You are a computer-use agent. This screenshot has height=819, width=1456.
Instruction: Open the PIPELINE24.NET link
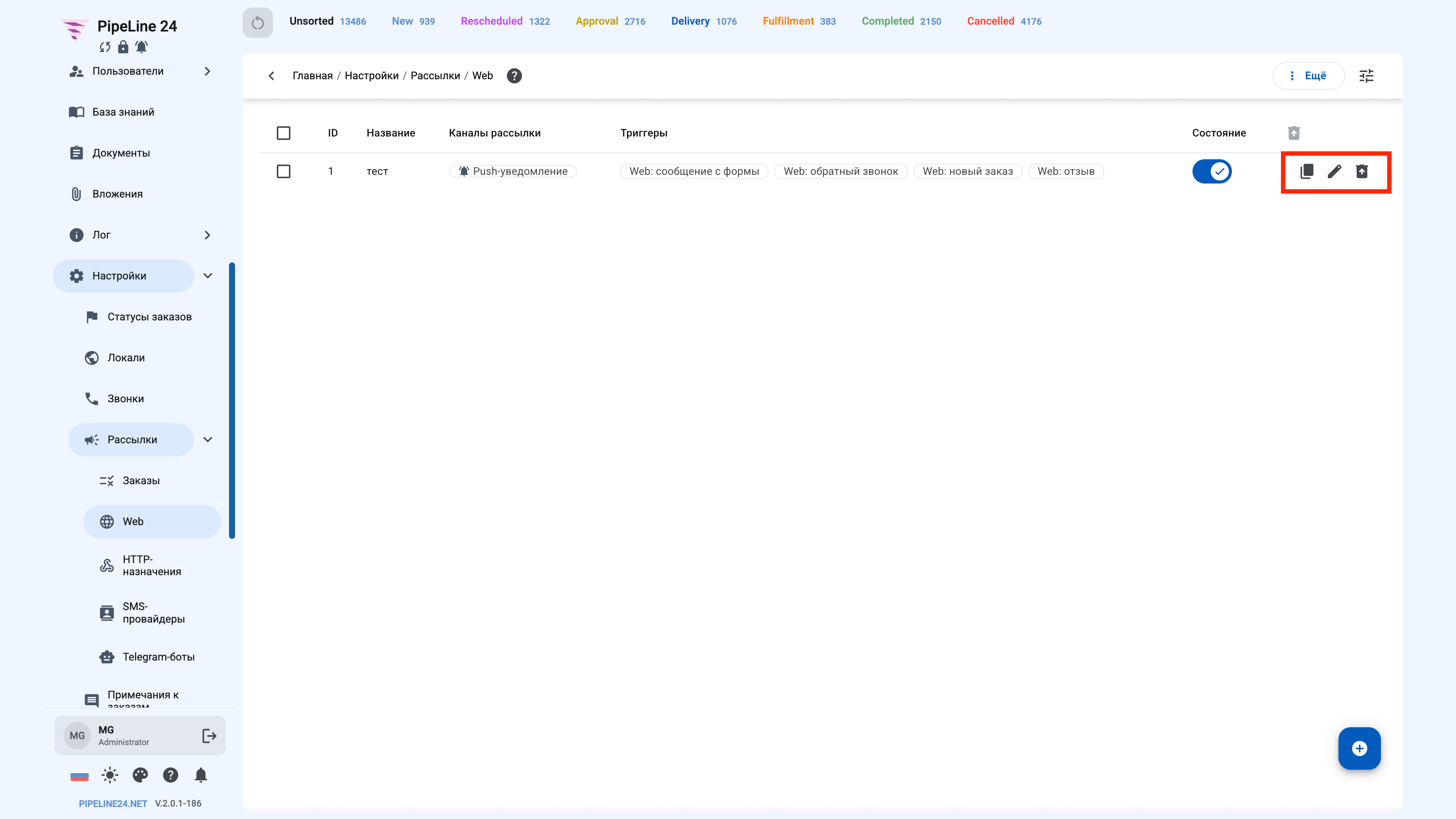(x=113, y=803)
